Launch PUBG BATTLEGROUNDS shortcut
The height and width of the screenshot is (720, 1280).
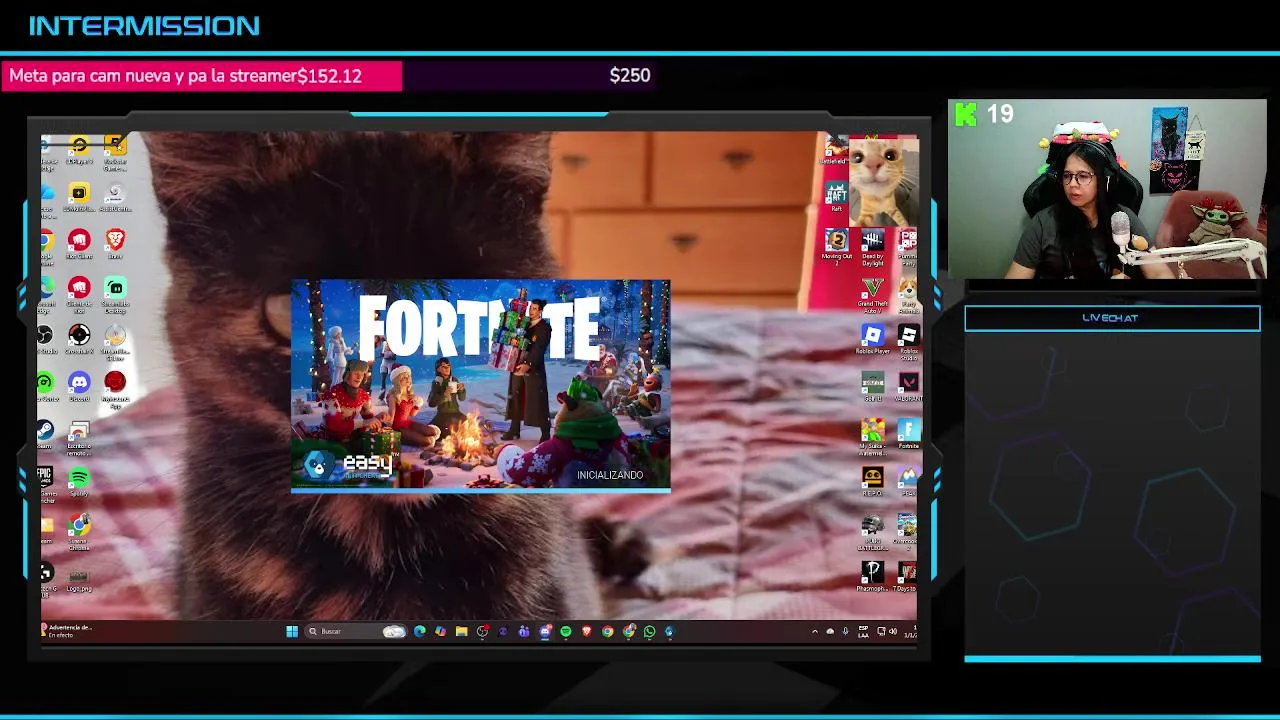[873, 530]
